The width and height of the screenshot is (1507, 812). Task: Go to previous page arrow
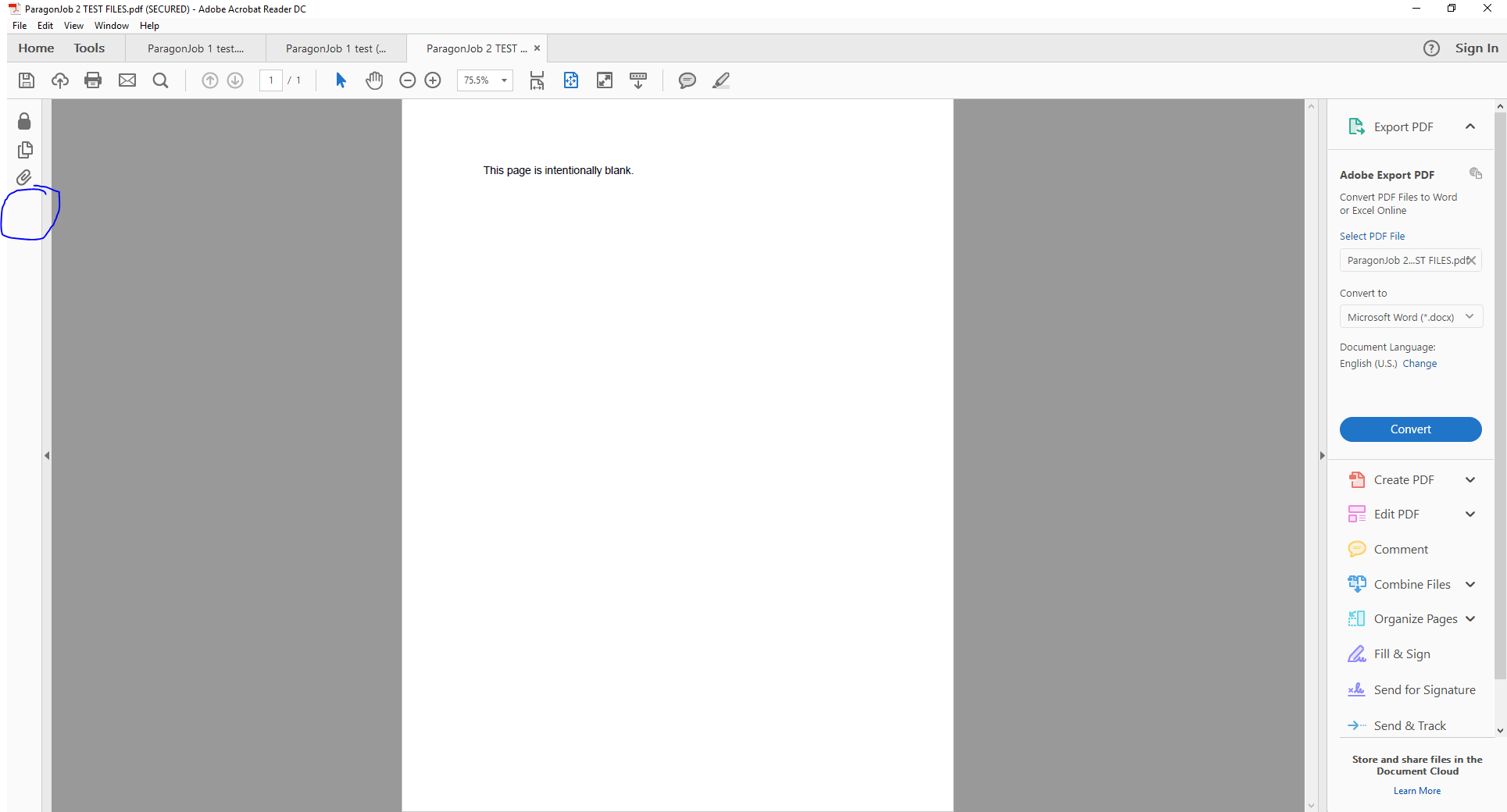[x=210, y=80]
